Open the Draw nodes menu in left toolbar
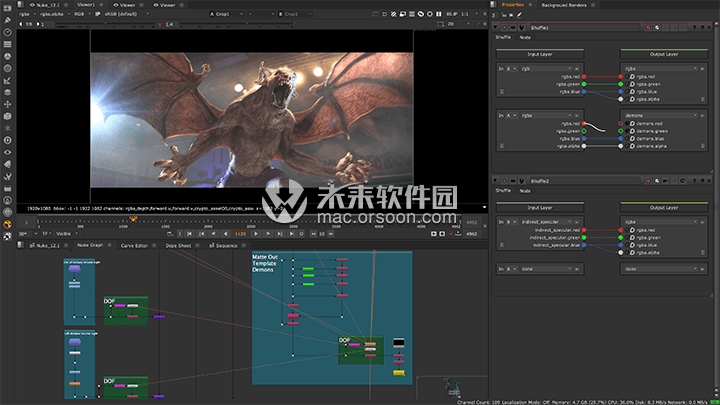 7,20
